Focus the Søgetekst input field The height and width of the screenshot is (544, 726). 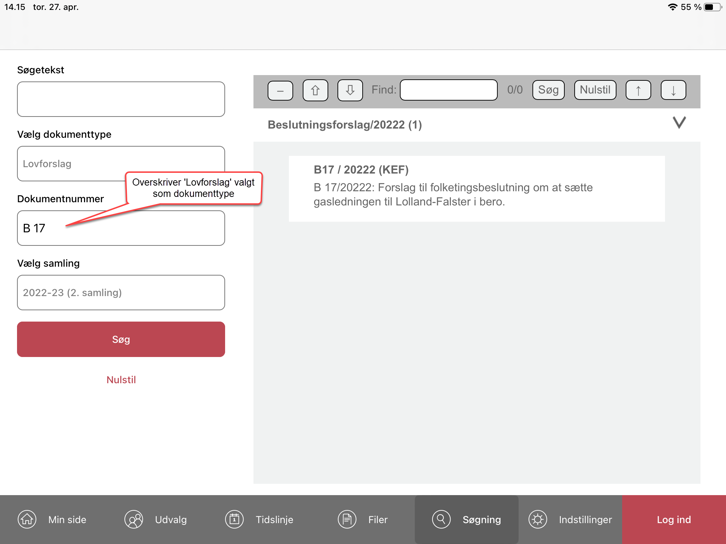click(x=121, y=99)
